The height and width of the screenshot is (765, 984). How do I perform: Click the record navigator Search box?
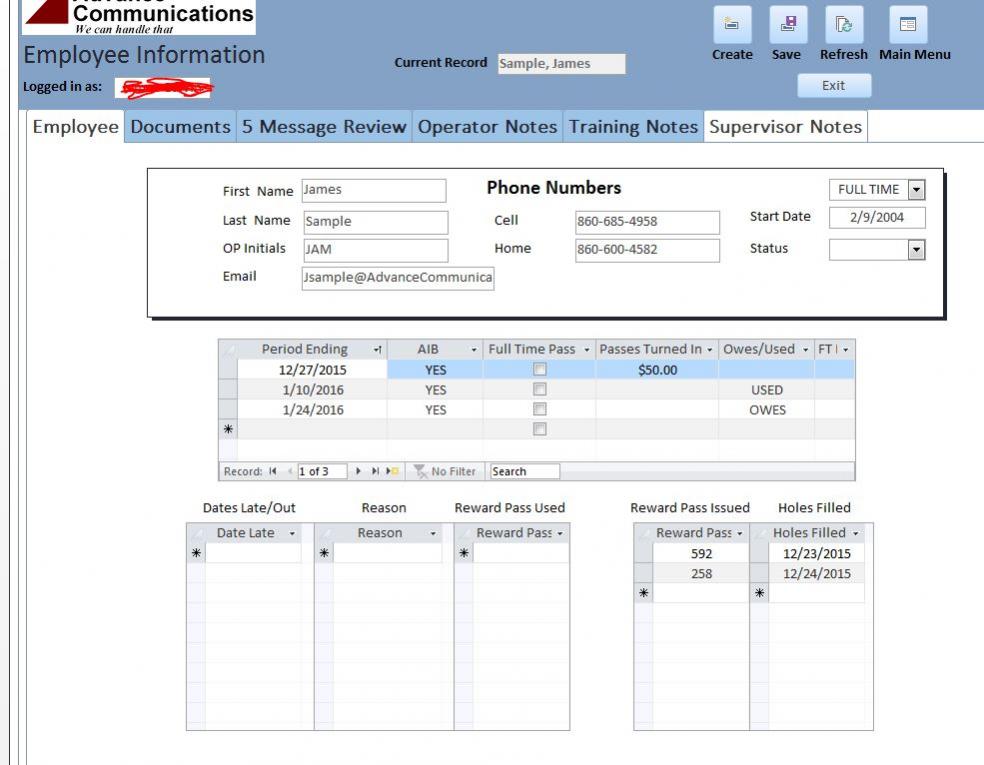pyautogui.click(x=524, y=471)
